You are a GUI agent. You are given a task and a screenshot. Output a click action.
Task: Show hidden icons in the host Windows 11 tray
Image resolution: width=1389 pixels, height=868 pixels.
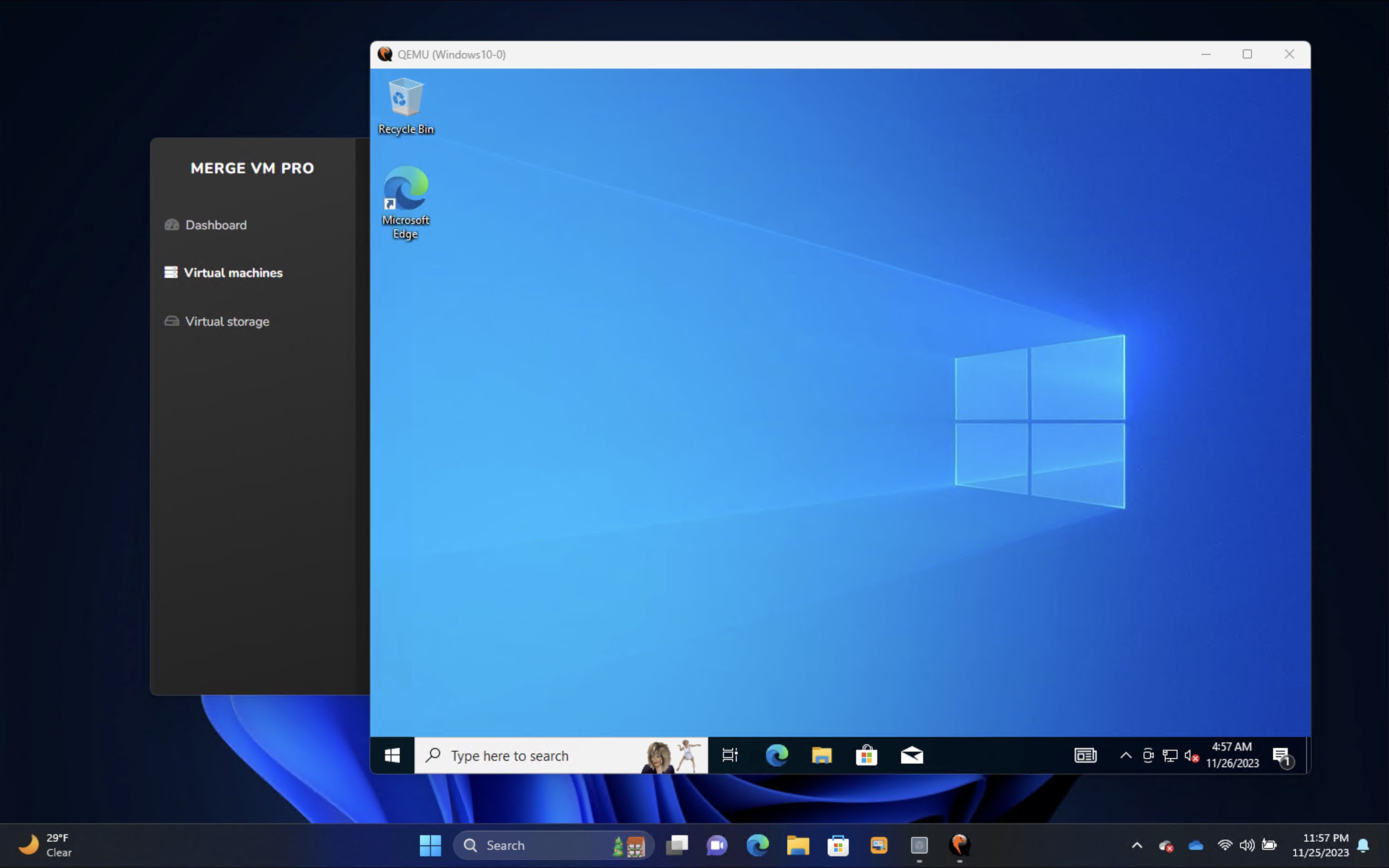pyautogui.click(x=1136, y=845)
